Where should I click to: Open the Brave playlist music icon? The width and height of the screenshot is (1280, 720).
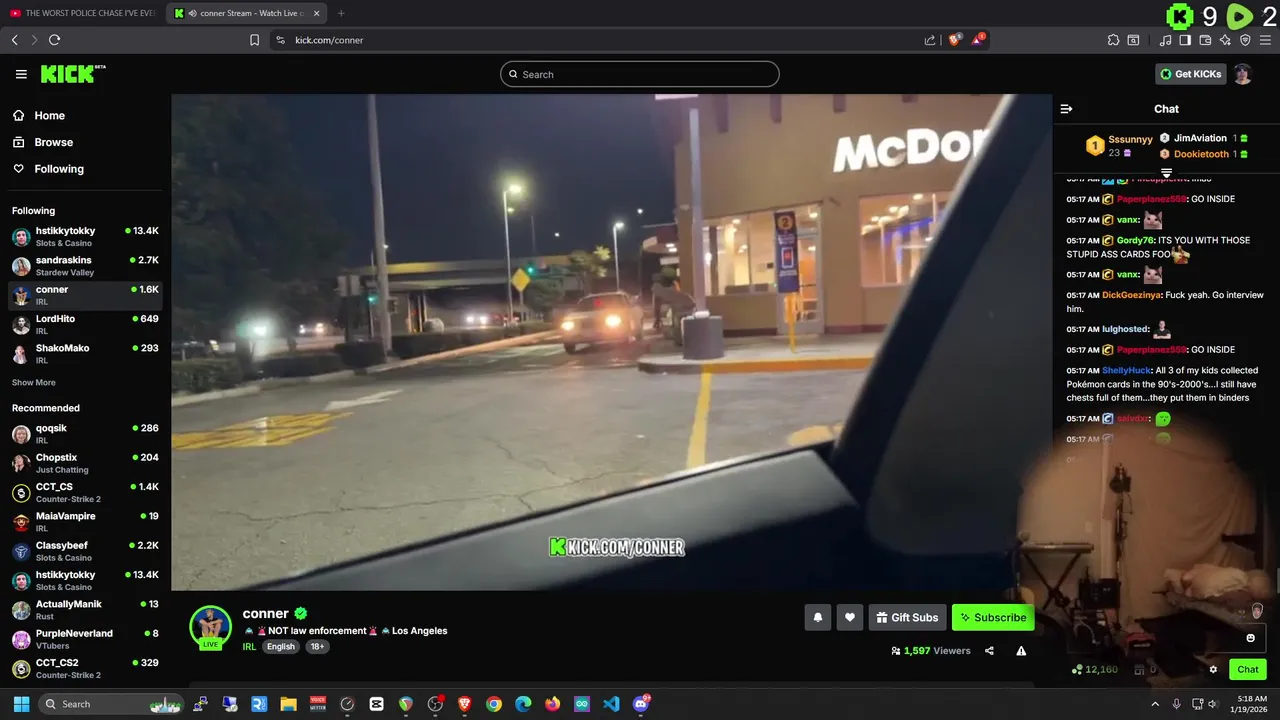(x=1166, y=40)
